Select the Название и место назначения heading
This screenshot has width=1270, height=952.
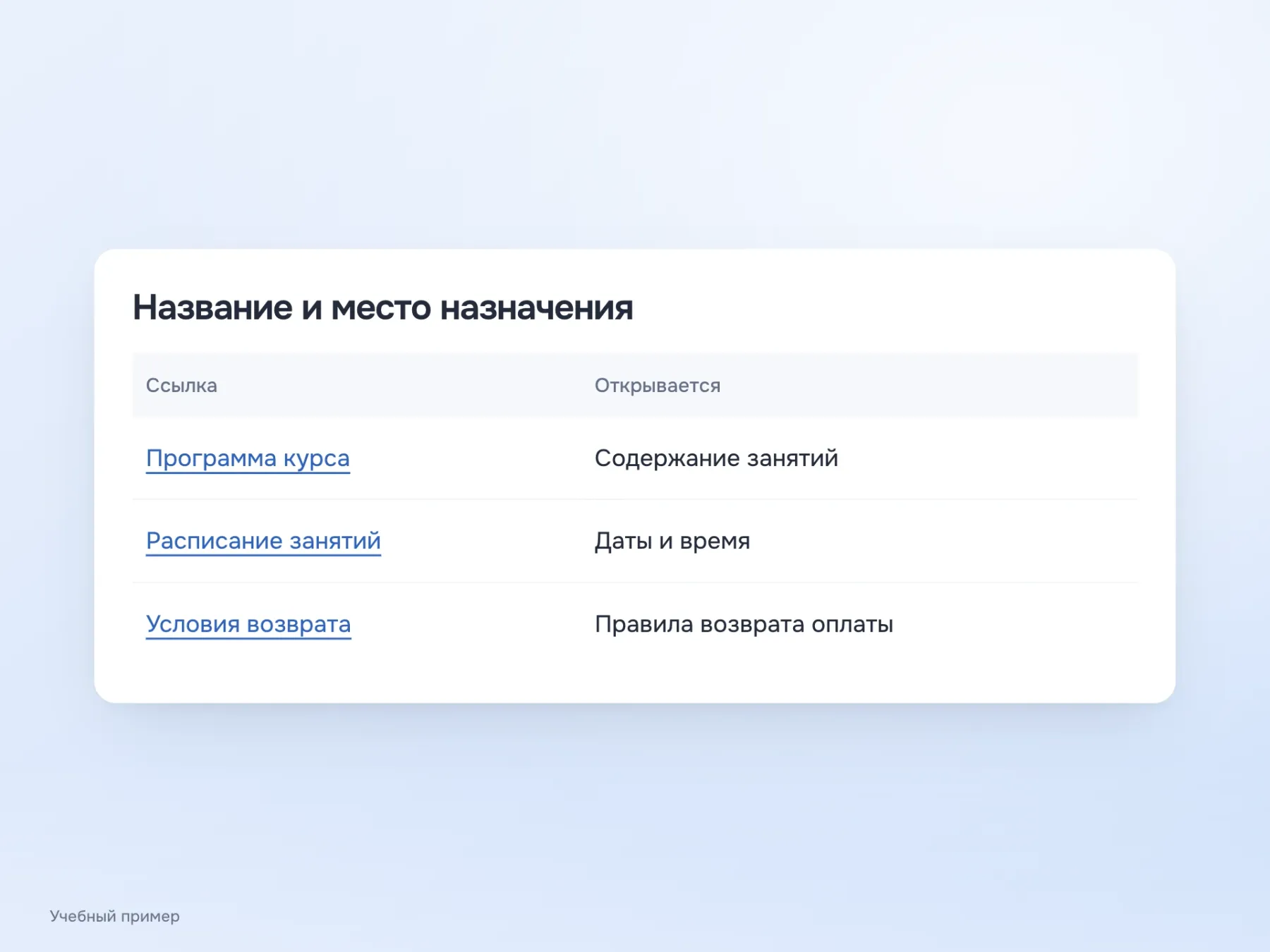[x=383, y=307]
